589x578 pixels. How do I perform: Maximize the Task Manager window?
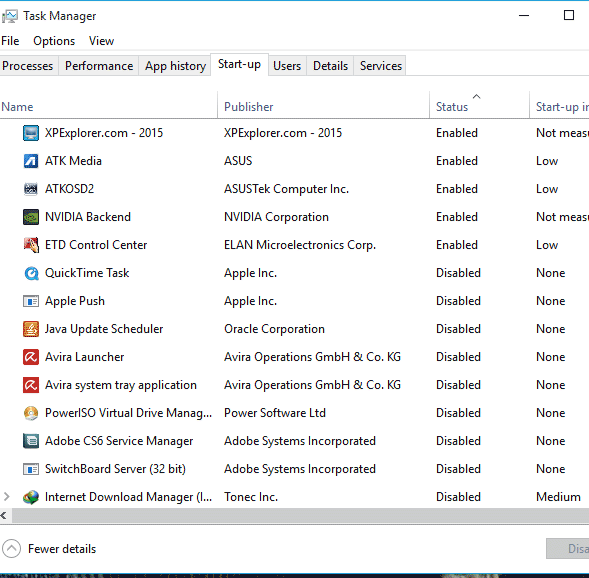pyautogui.click(x=569, y=15)
